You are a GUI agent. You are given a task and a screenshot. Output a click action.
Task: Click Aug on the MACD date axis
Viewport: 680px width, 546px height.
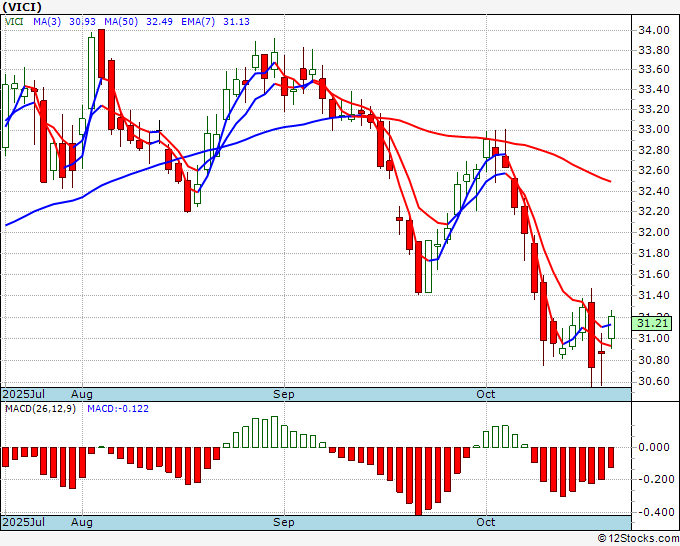point(82,522)
